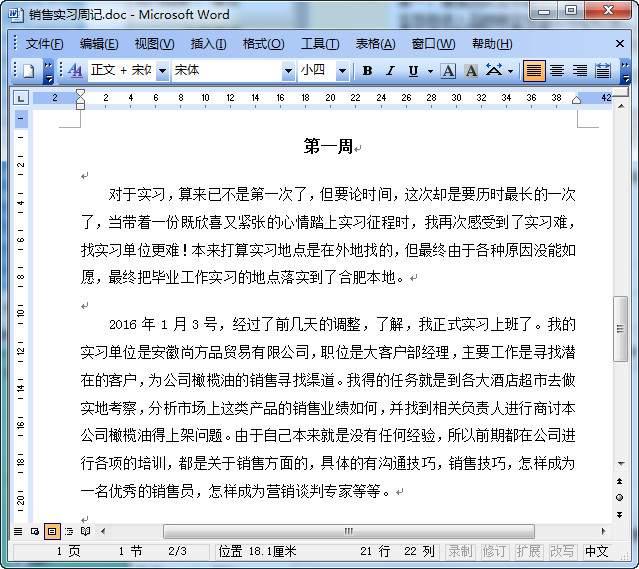This screenshot has height=569, width=639.
Task: Switch to Normal view icon
Action: pos(18,531)
